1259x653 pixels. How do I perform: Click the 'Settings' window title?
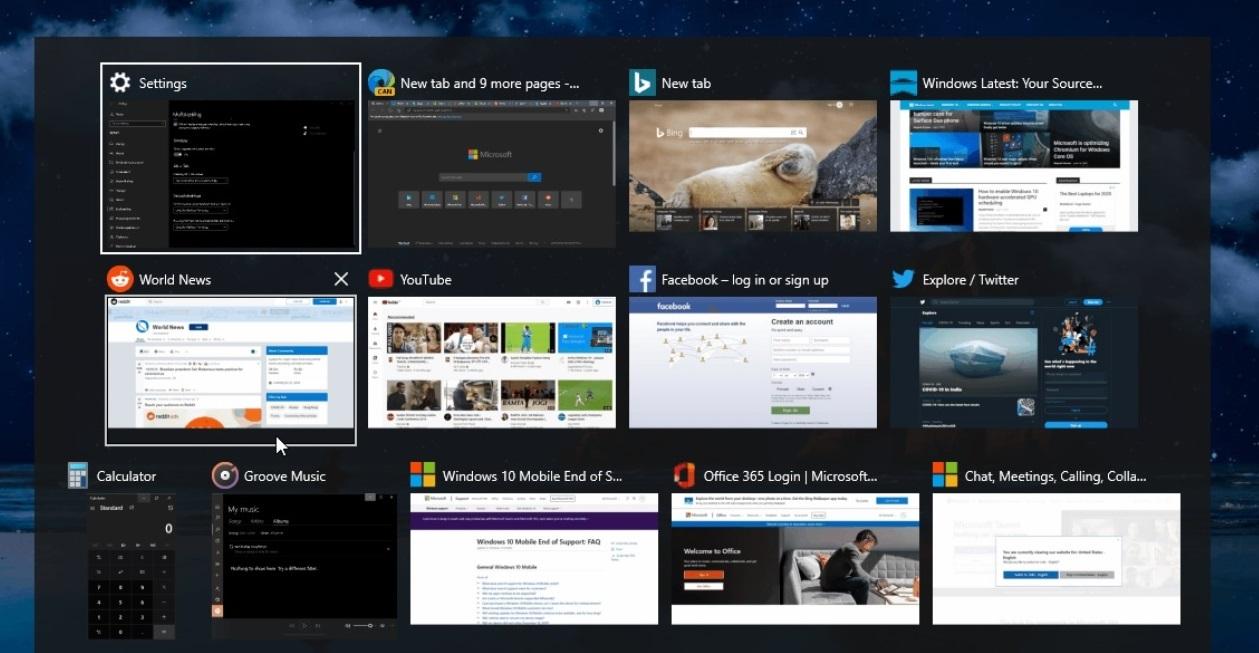163,83
